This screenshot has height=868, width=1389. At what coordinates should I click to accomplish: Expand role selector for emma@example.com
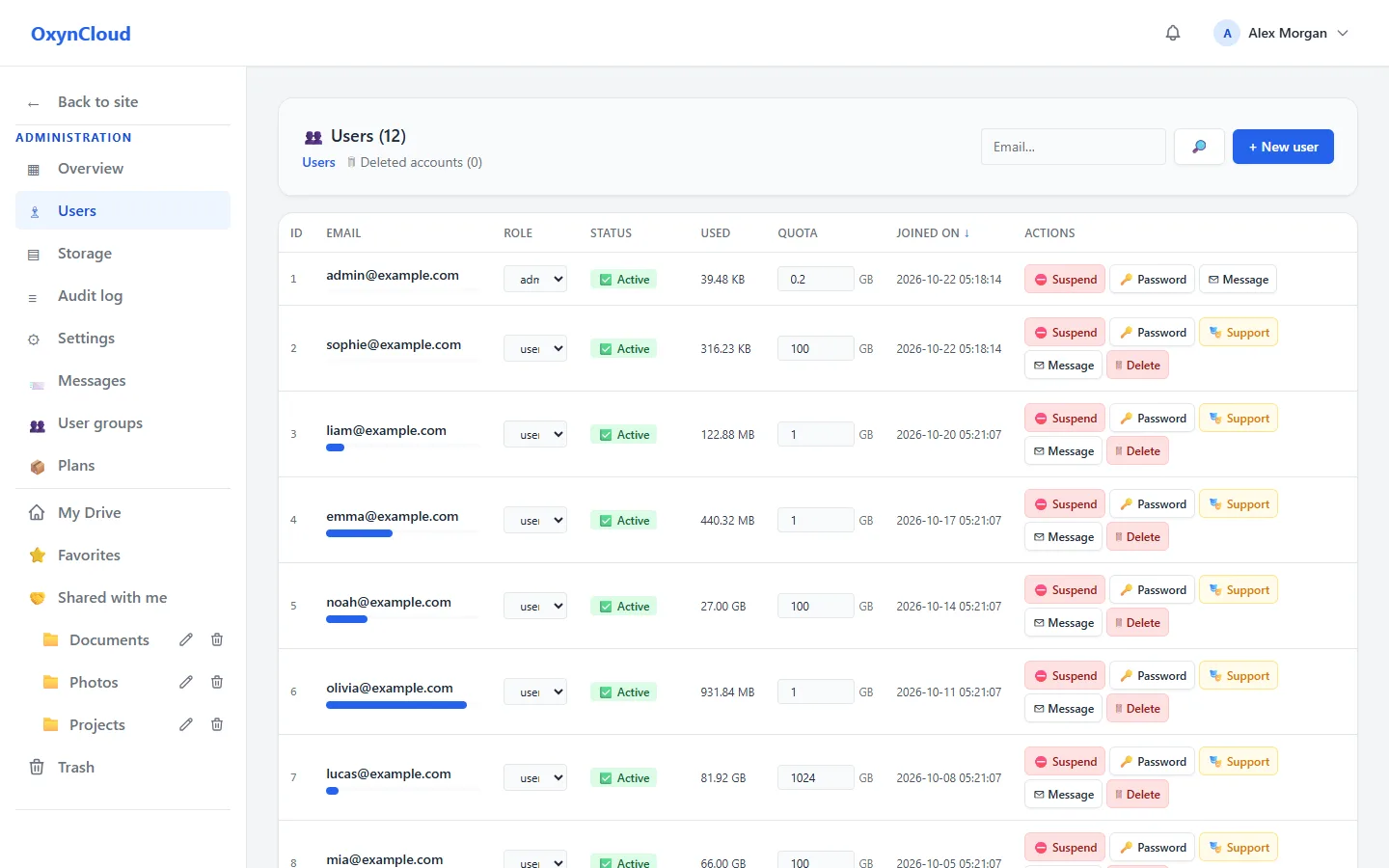(x=535, y=520)
